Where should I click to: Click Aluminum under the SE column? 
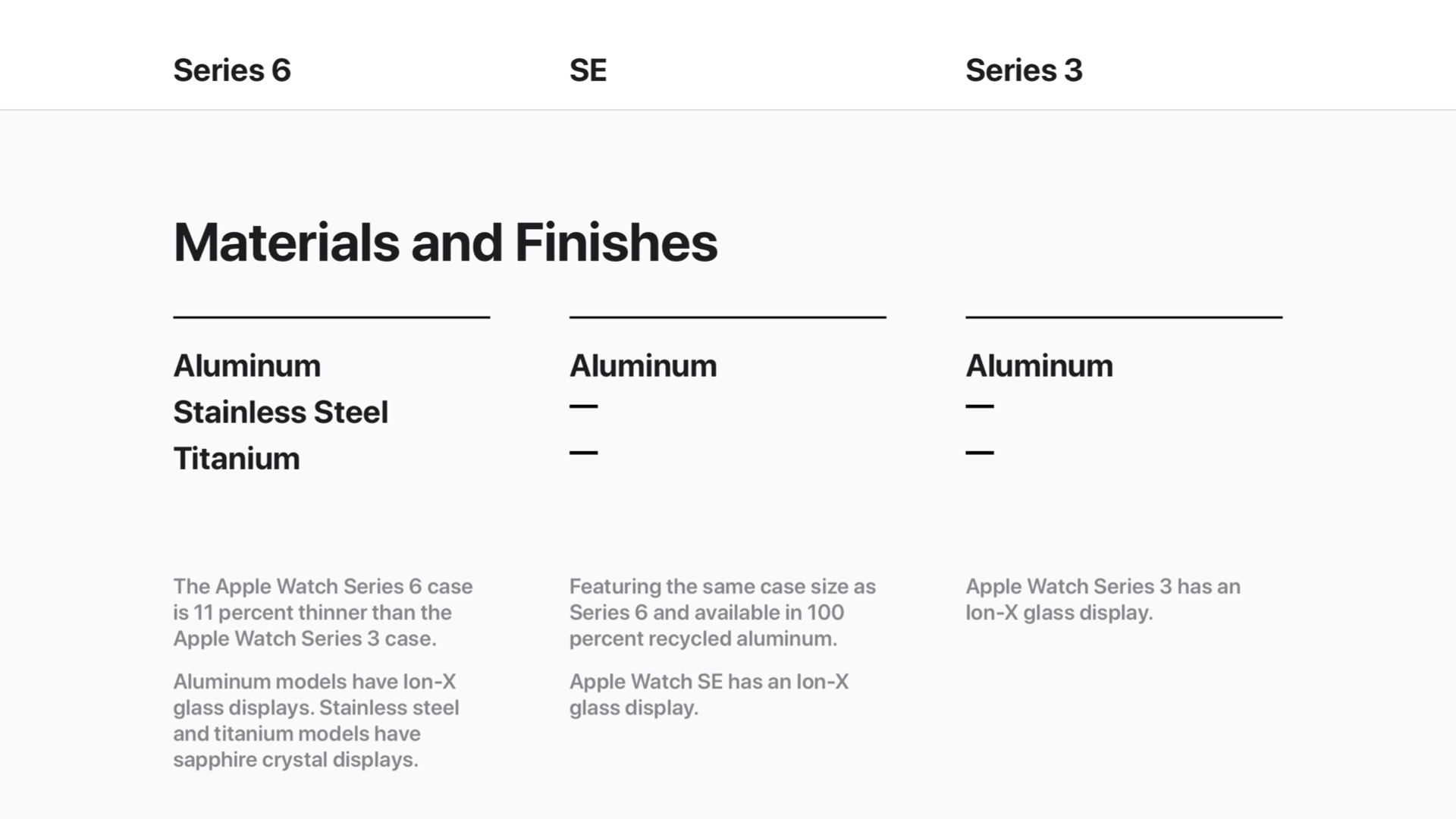(643, 366)
